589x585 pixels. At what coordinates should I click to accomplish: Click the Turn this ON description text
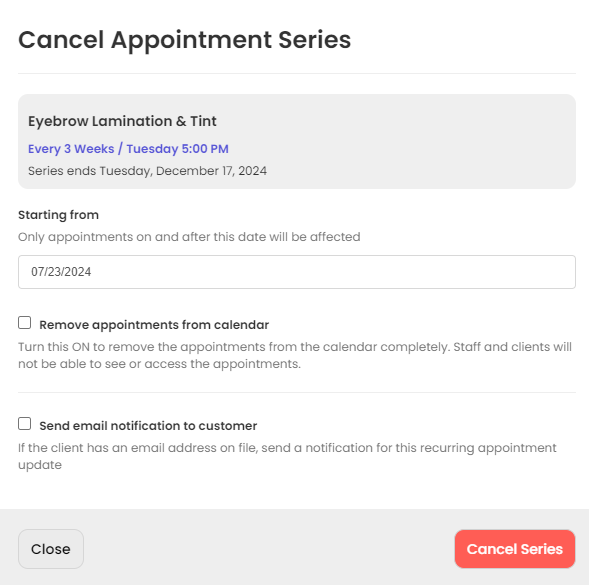click(x=295, y=355)
